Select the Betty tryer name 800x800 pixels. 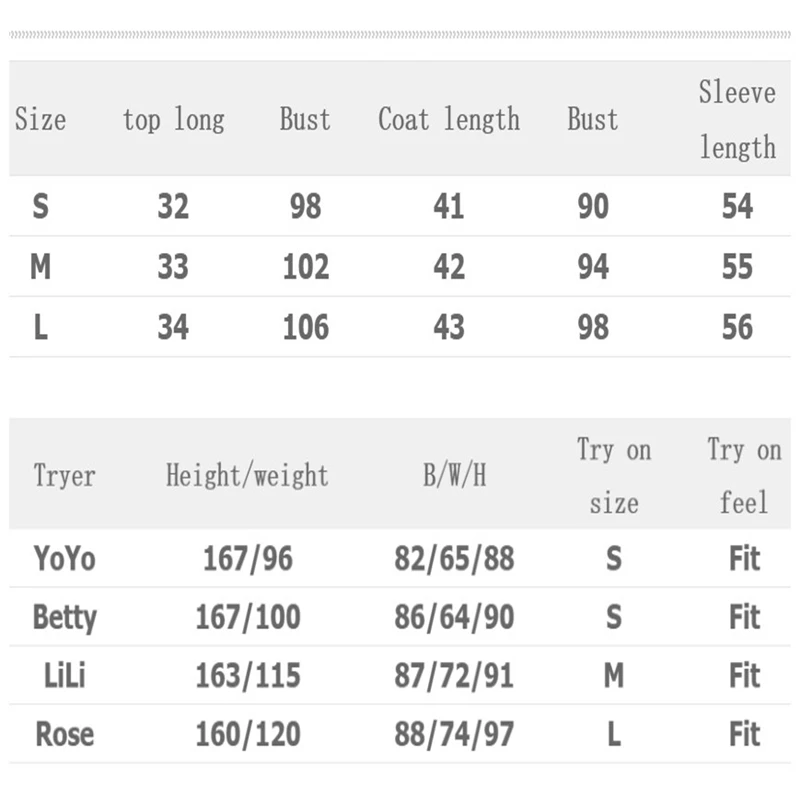point(64,617)
